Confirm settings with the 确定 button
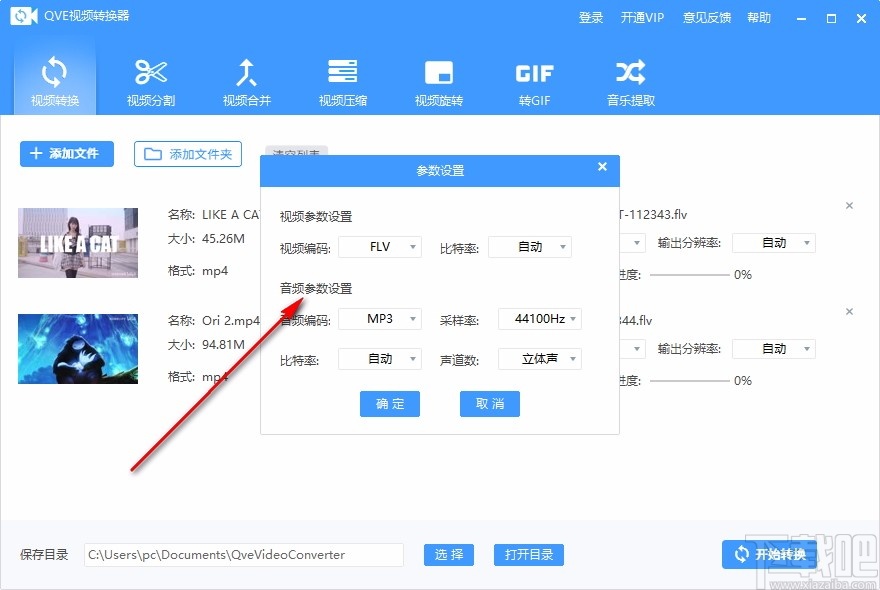Image resolution: width=880 pixels, height=590 pixels. (x=389, y=404)
